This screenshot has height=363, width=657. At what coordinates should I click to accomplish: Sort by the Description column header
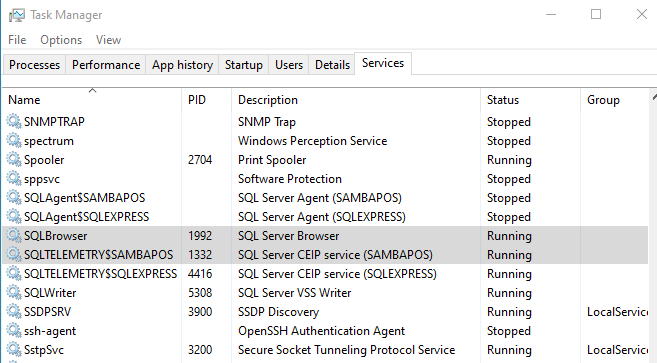pos(356,100)
